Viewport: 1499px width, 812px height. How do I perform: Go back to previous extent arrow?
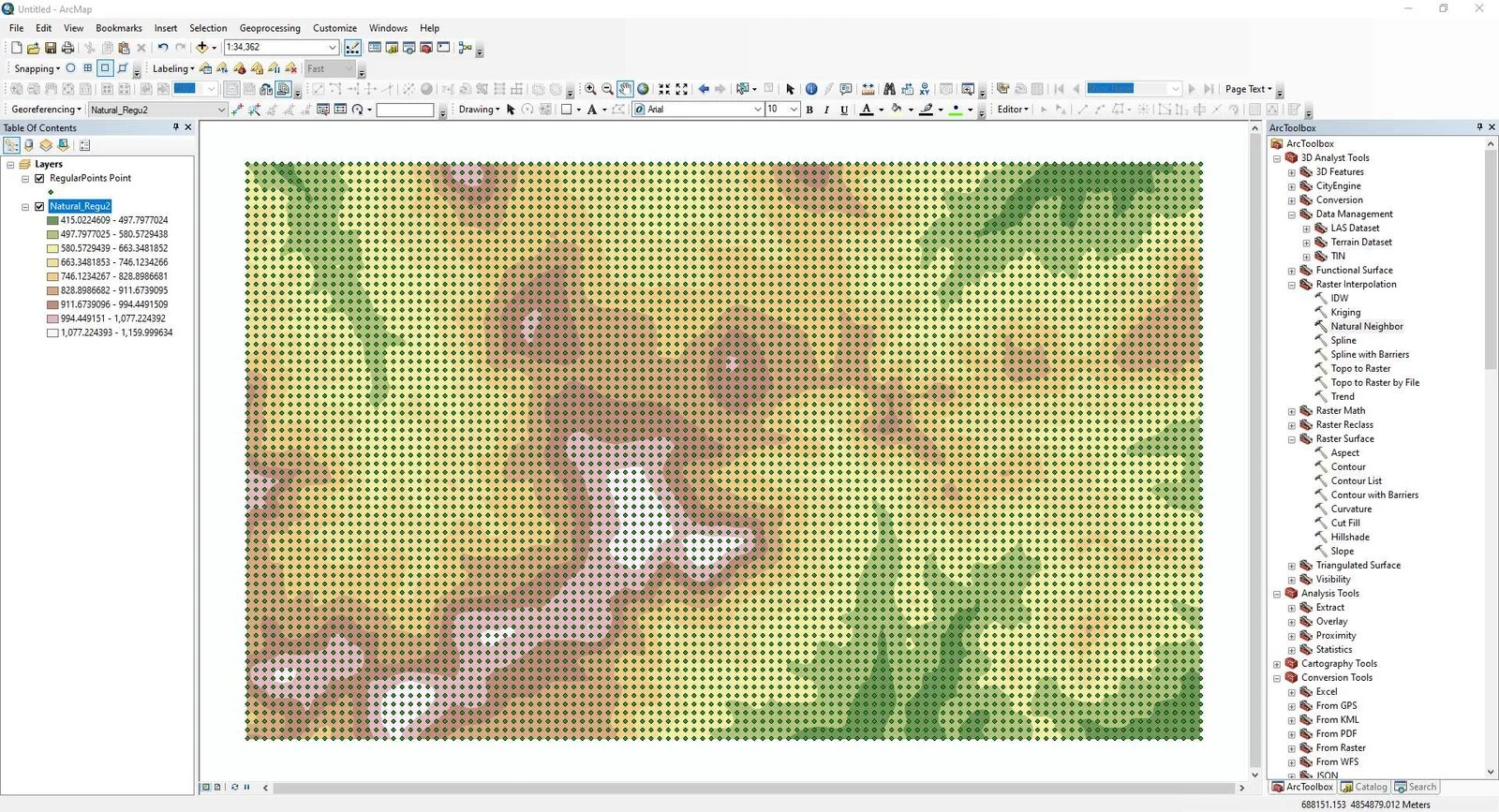pyautogui.click(x=704, y=89)
